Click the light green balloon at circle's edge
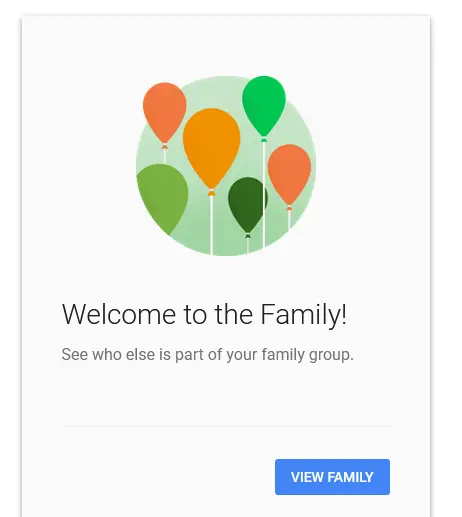462x517 pixels. click(x=163, y=199)
